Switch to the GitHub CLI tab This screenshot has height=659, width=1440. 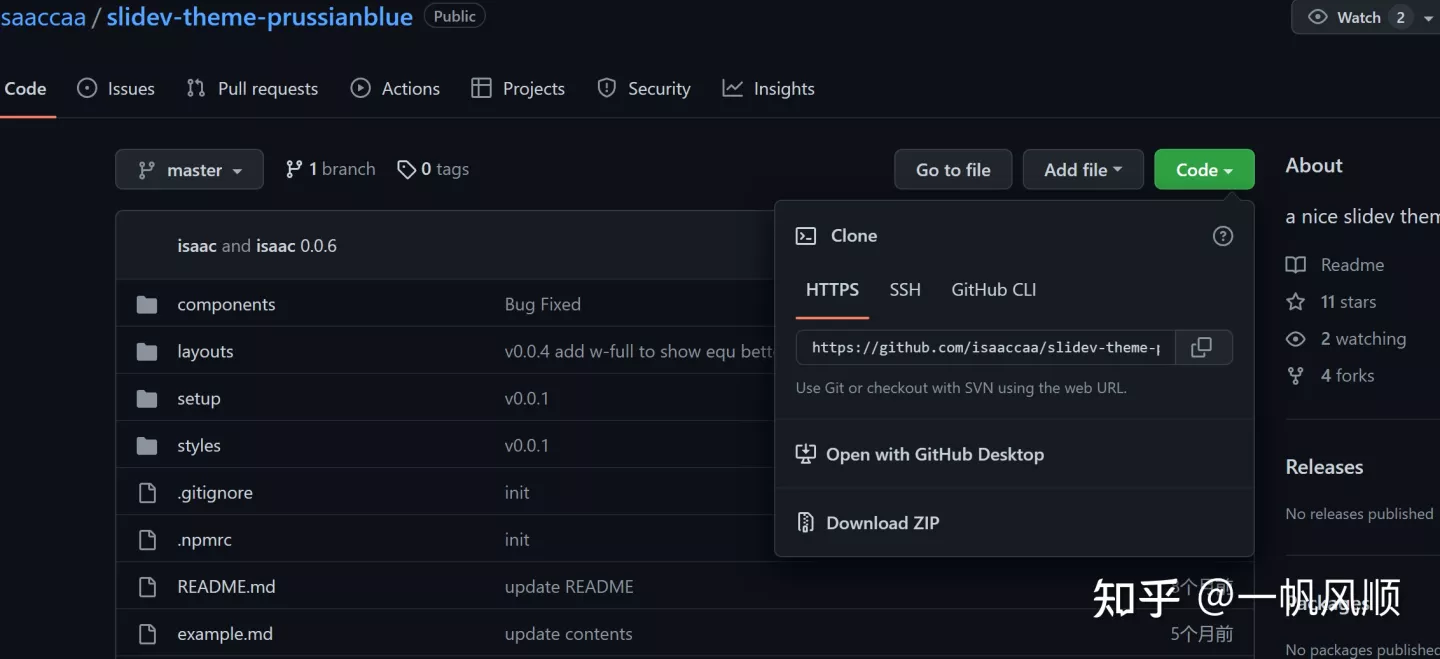coord(994,290)
